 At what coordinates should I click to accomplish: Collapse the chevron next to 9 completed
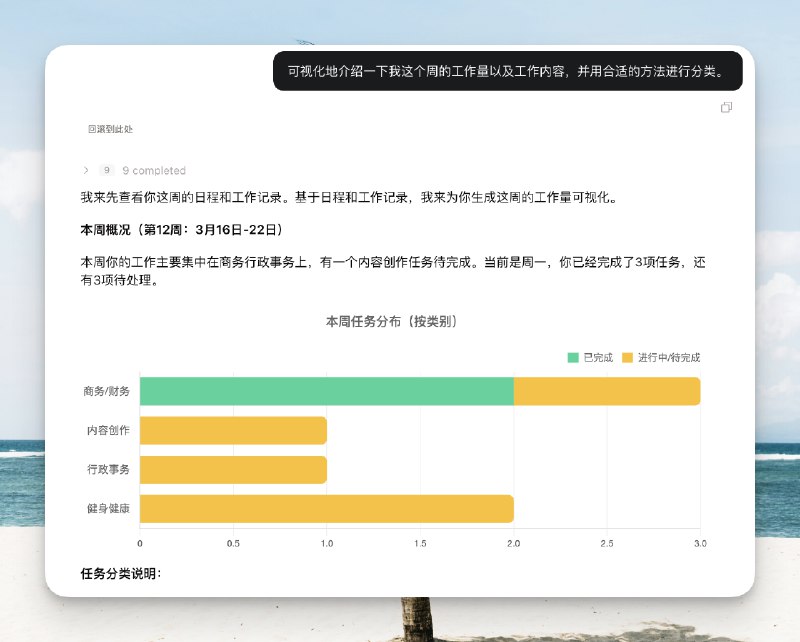(88, 170)
